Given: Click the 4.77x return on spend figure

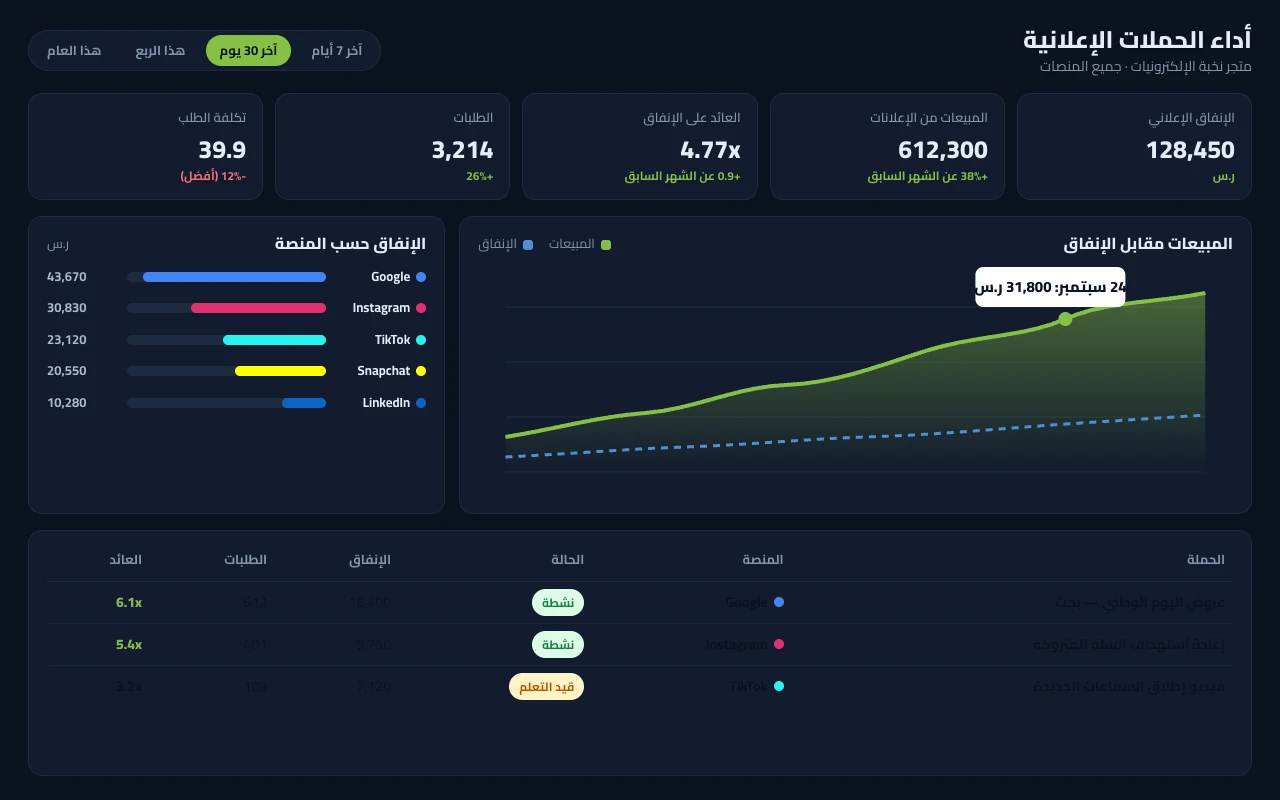Looking at the screenshot, I should pyautogui.click(x=710, y=150).
